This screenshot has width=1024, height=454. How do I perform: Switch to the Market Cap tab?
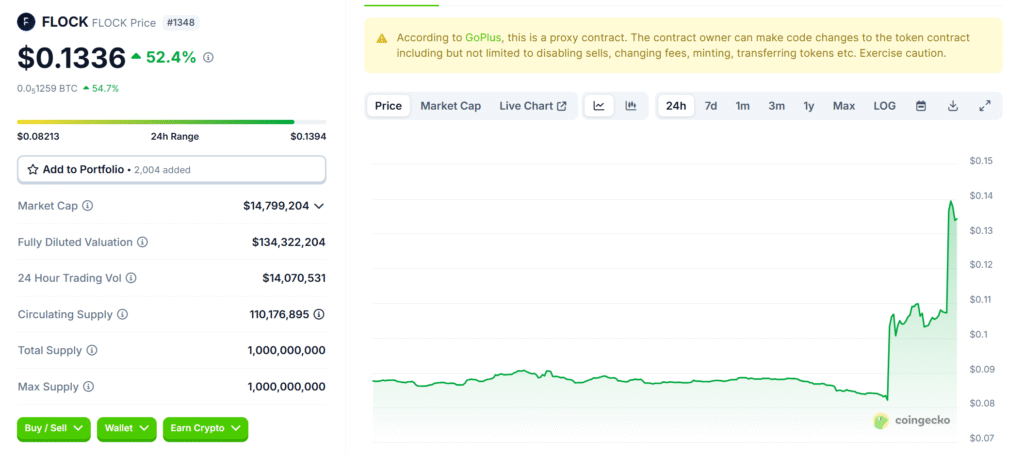click(450, 106)
